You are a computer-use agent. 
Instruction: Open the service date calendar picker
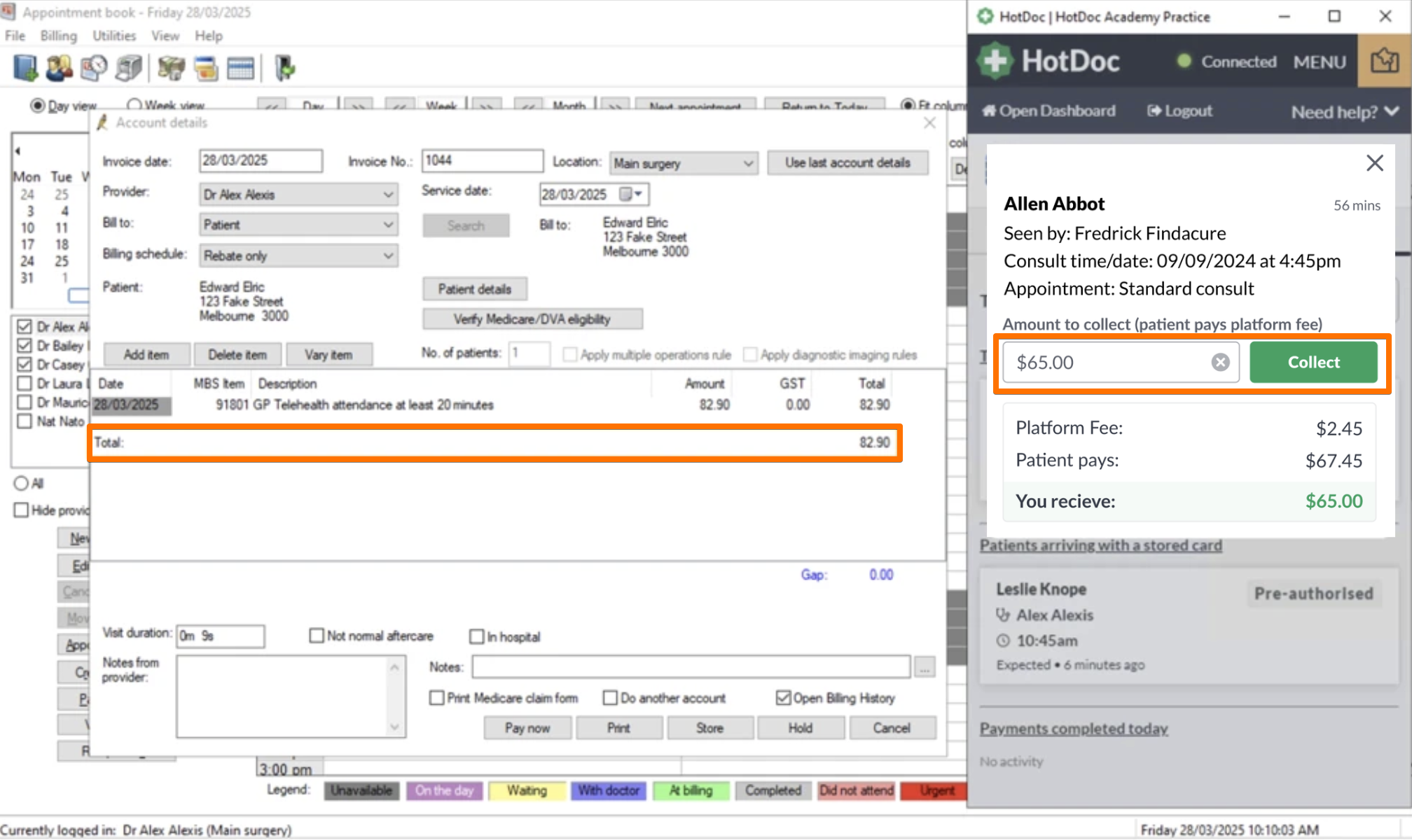(x=631, y=194)
